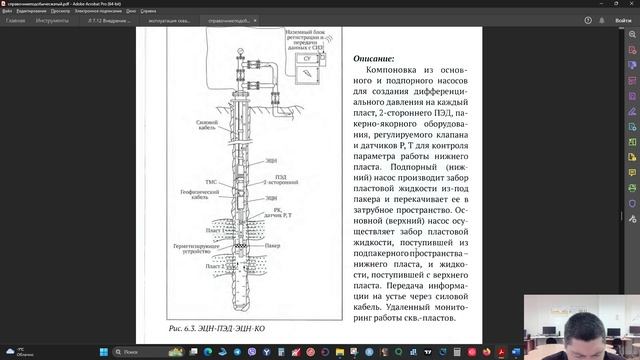This screenshot has height=360, width=640.
Task: Click the vertical document scrollbar
Action: [x=621, y=185]
